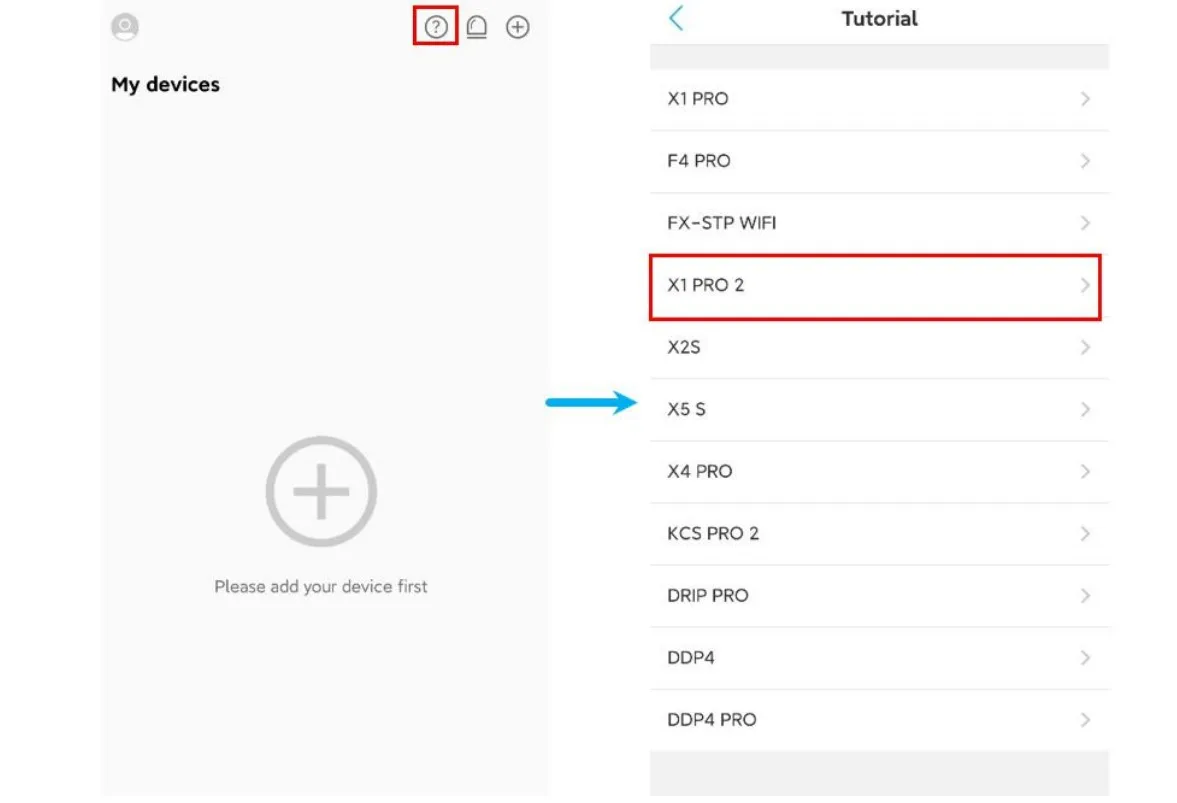The height and width of the screenshot is (803, 1177).
Task: Click the KCS PRO 2 chevron arrow
Action: tap(1085, 534)
